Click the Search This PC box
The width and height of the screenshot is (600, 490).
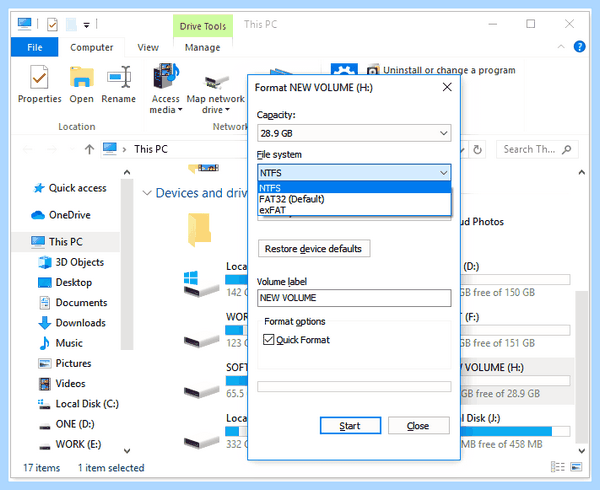click(x=537, y=149)
